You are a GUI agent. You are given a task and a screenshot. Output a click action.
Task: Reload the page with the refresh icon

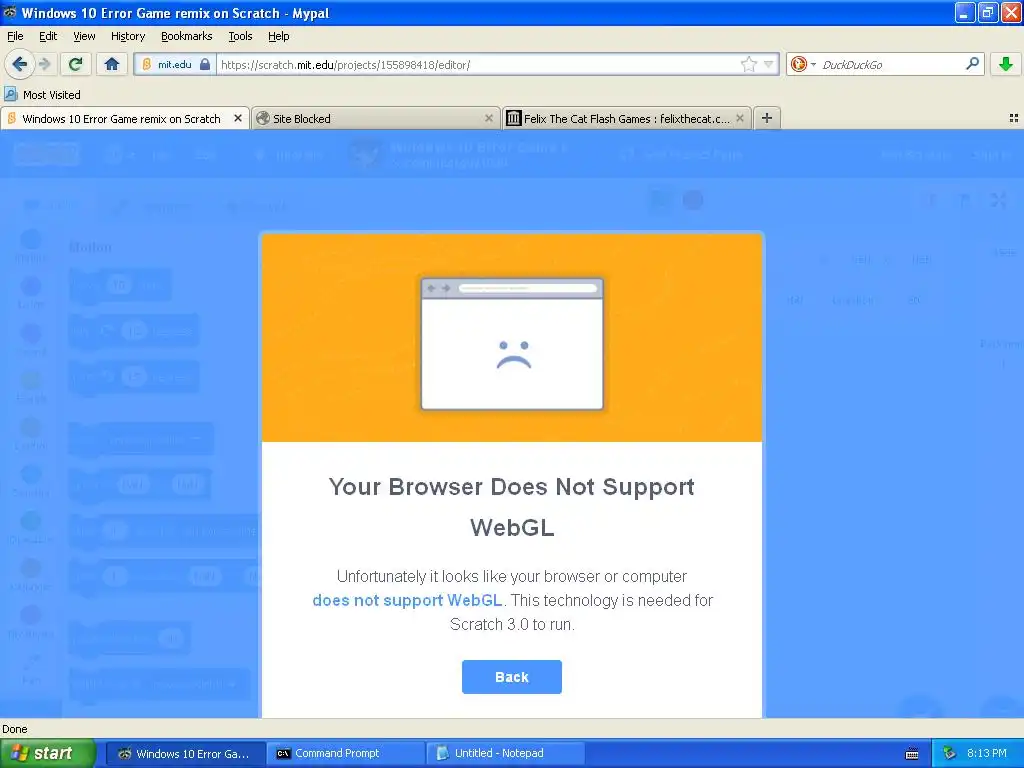coord(76,64)
